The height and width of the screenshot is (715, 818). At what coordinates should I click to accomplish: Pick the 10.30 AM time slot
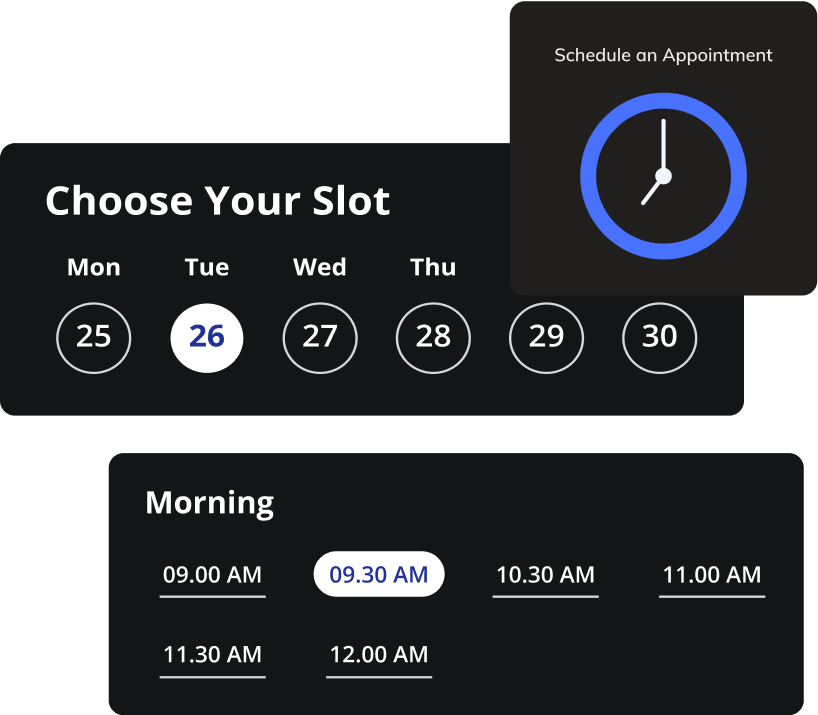545,575
